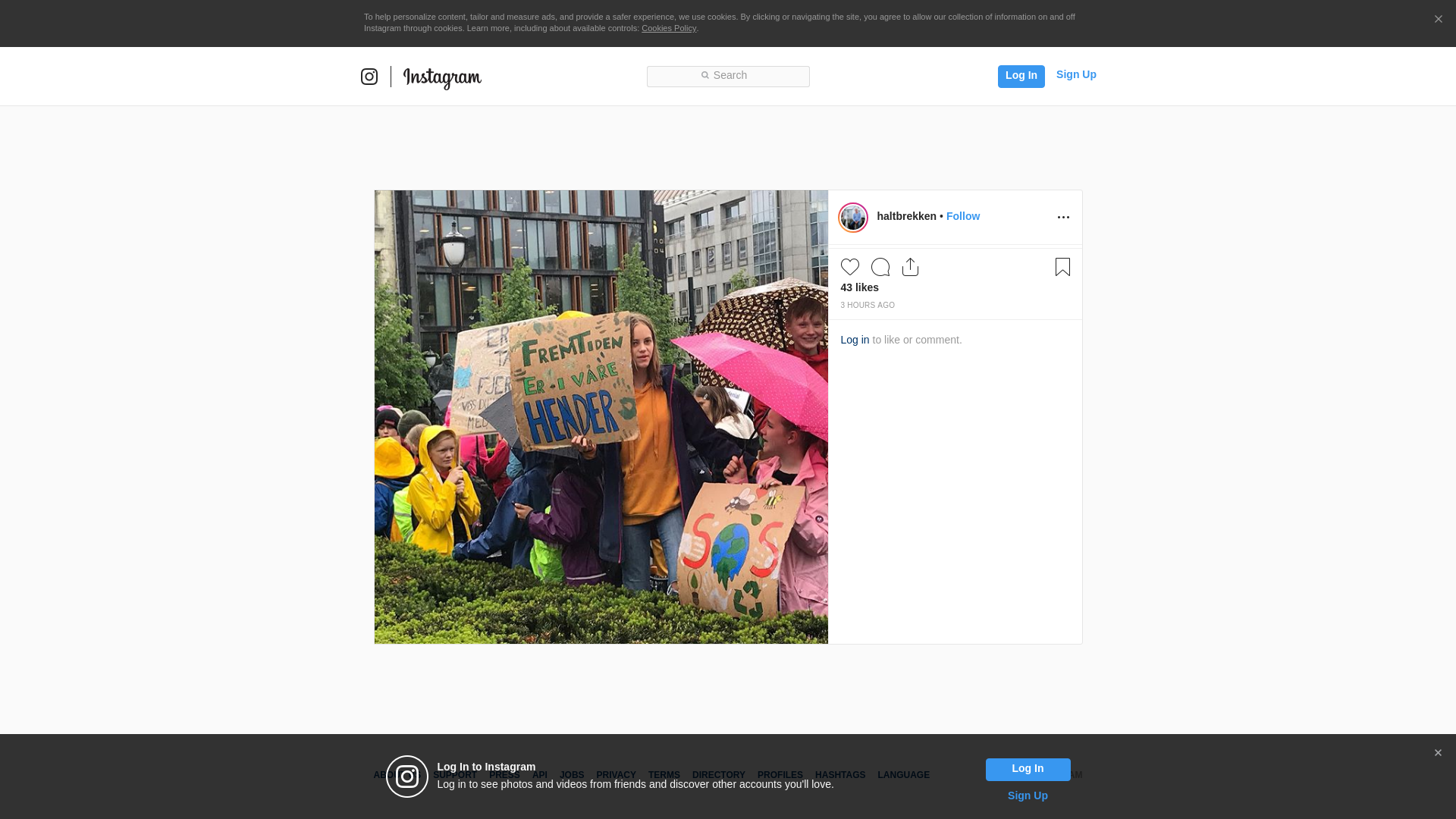Open the PROFILES footer link
This screenshot has height=819, width=1456.
click(780, 775)
